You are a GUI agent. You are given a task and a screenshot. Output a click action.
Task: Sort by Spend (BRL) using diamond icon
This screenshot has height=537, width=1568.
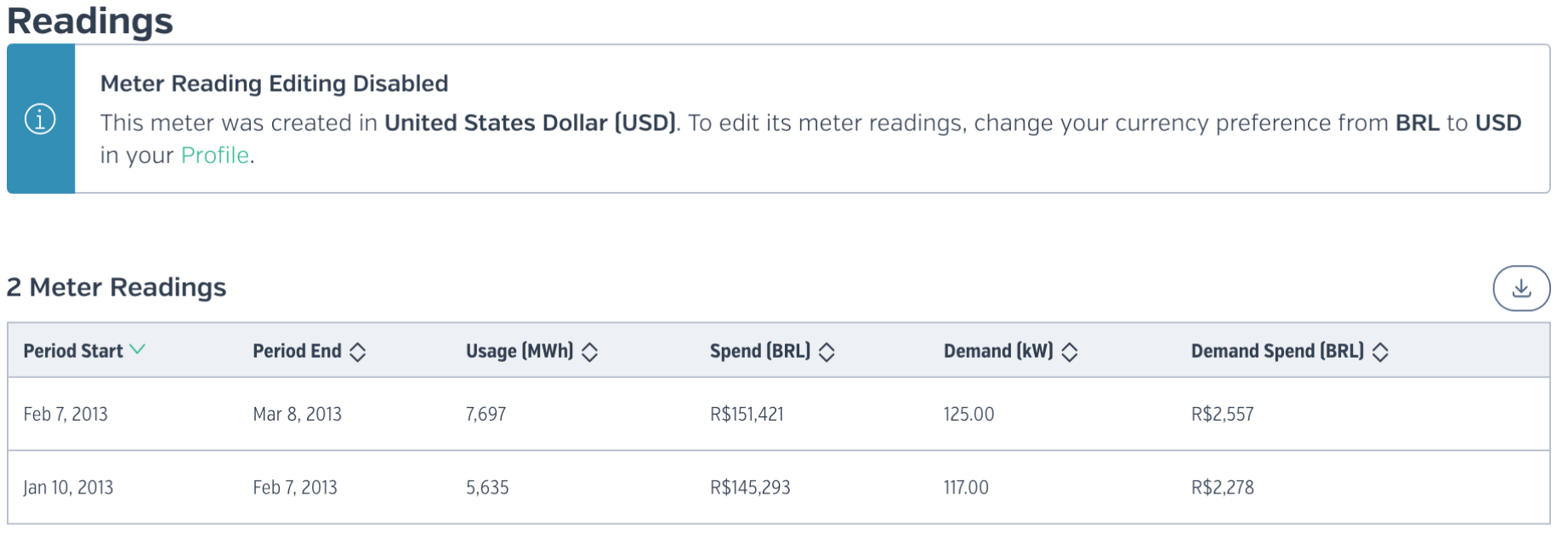click(x=827, y=352)
